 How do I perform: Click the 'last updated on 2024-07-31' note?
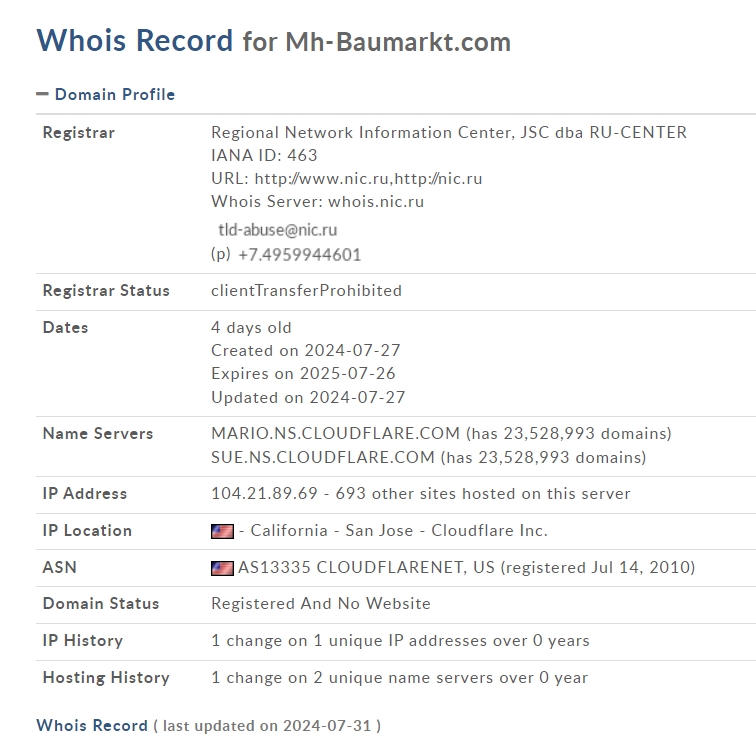(x=267, y=726)
